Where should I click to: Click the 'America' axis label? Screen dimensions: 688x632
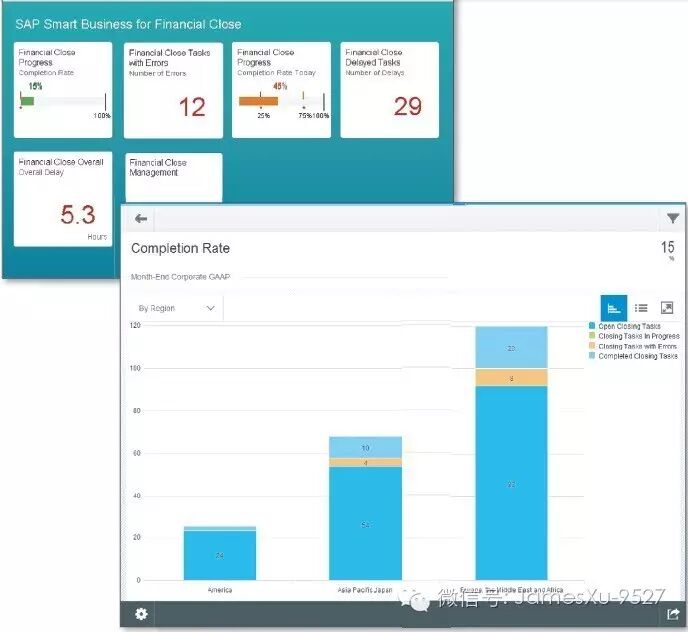220,590
